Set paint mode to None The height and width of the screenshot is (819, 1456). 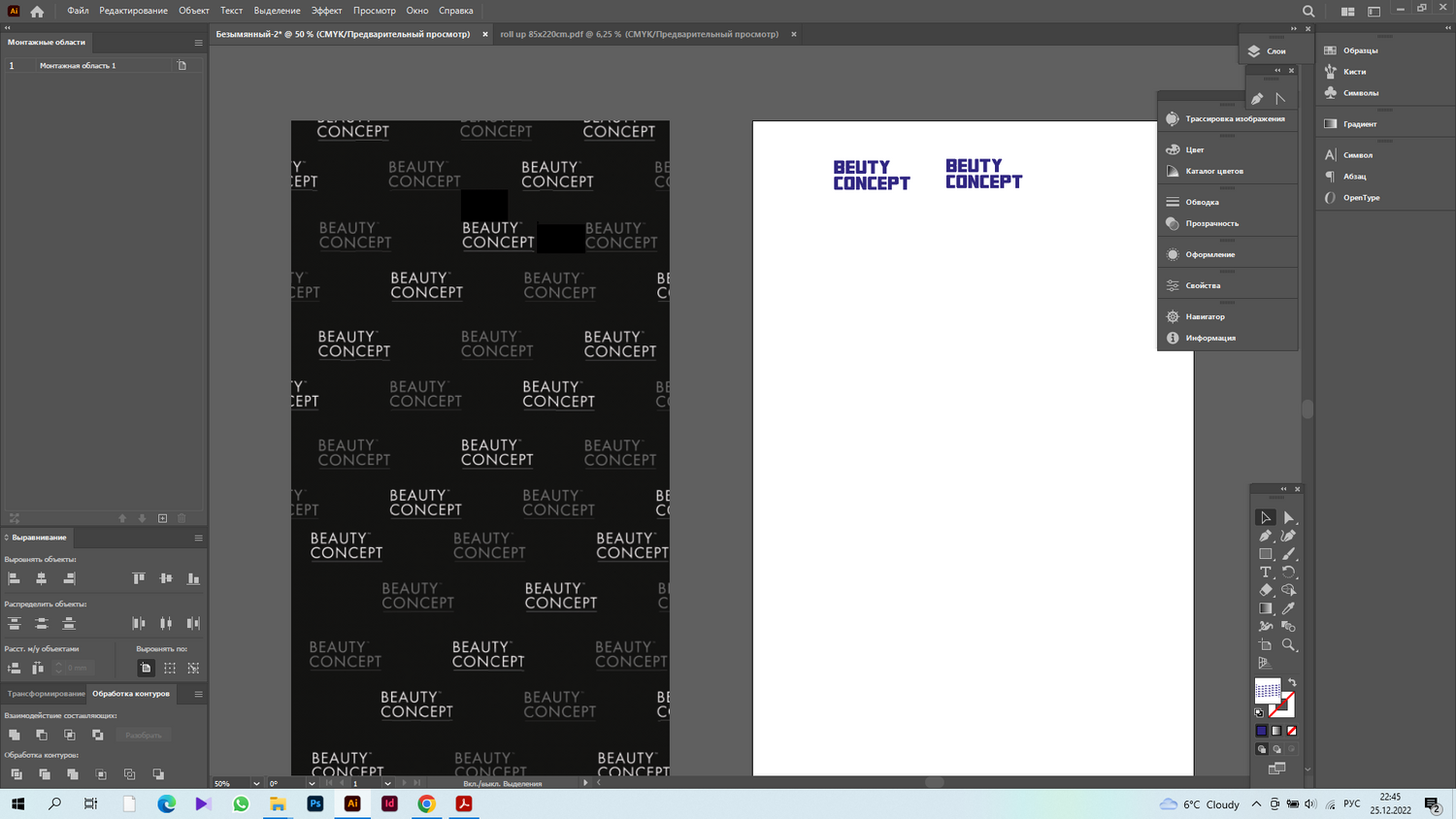tap(1291, 731)
